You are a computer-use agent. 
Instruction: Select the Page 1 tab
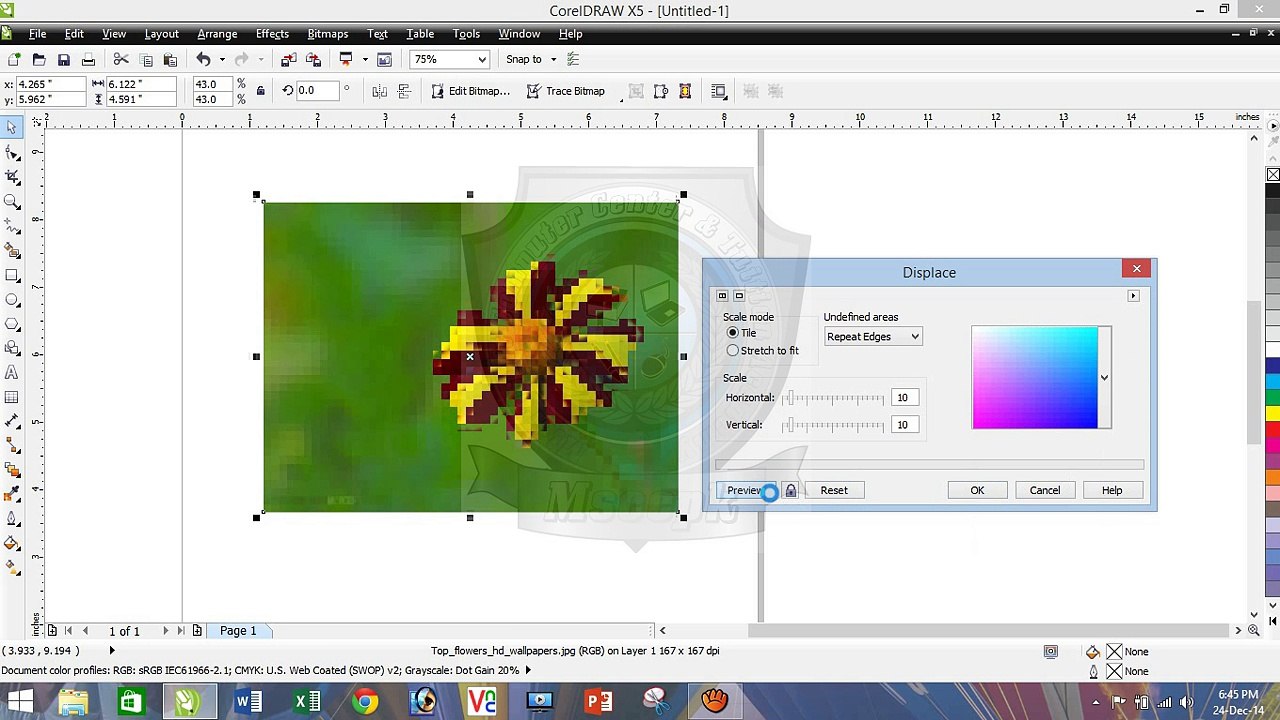point(238,631)
